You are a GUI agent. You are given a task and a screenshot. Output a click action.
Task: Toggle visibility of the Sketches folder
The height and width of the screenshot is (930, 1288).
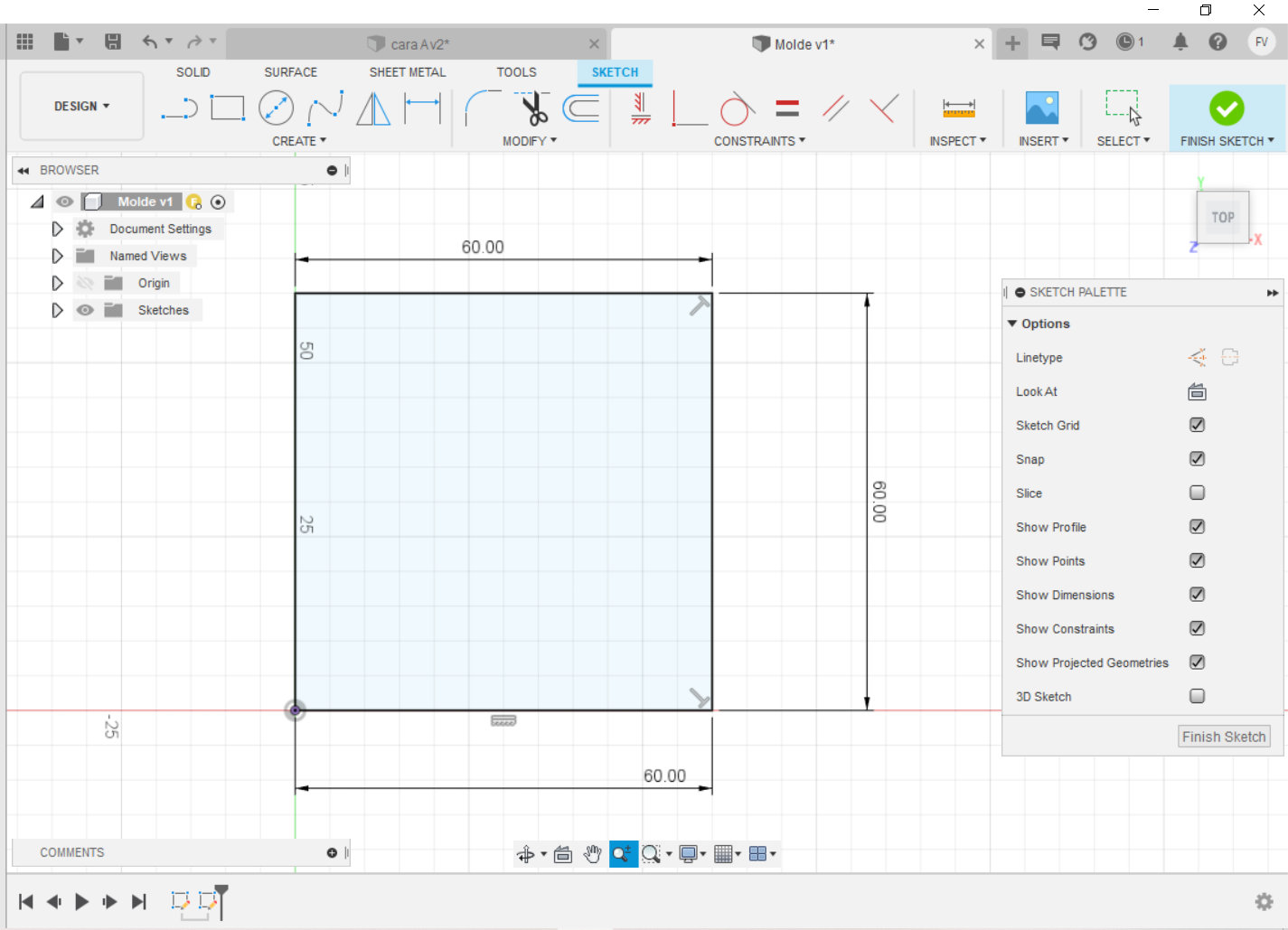85,310
